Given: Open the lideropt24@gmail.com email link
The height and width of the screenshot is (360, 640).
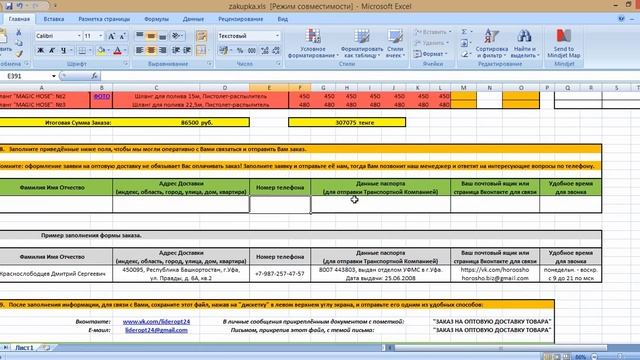Looking at the screenshot, I should (x=156, y=330).
